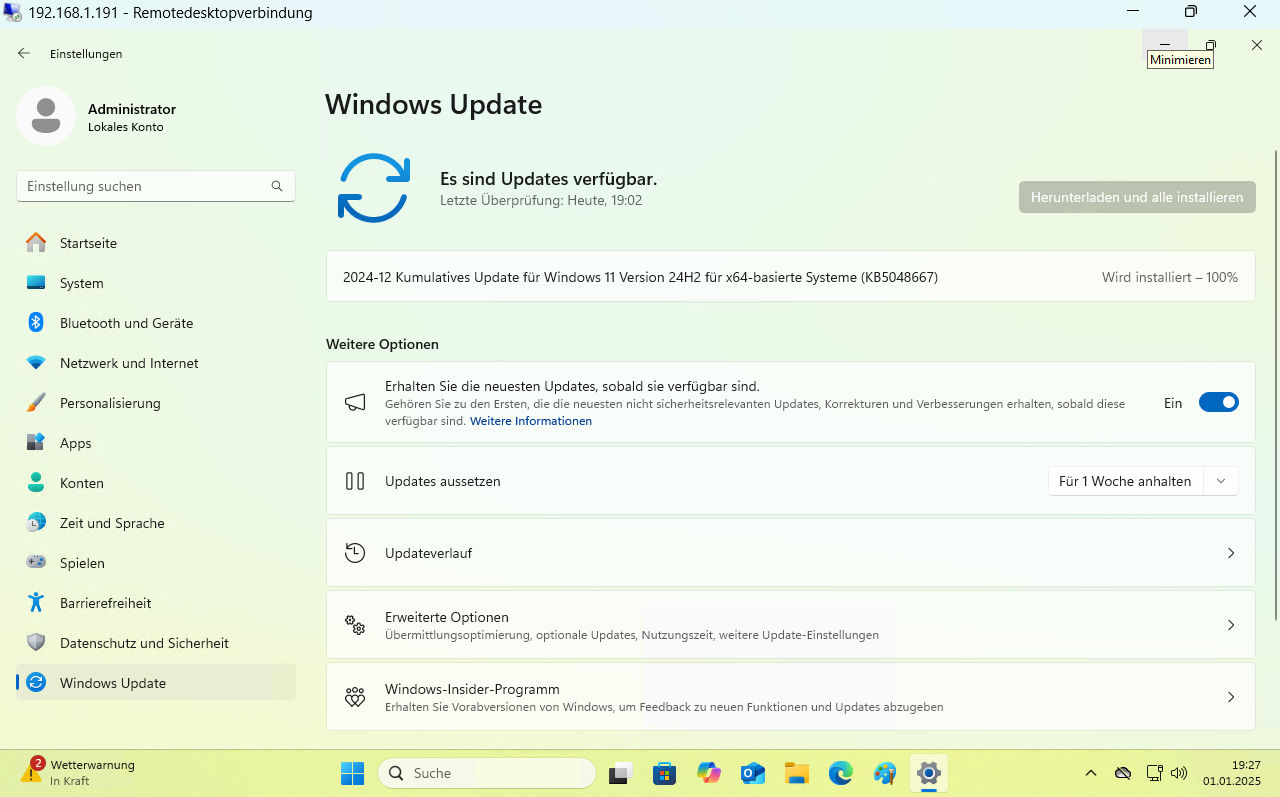Click the back arrow next to Einstellungen
1280x797 pixels.
[24, 54]
